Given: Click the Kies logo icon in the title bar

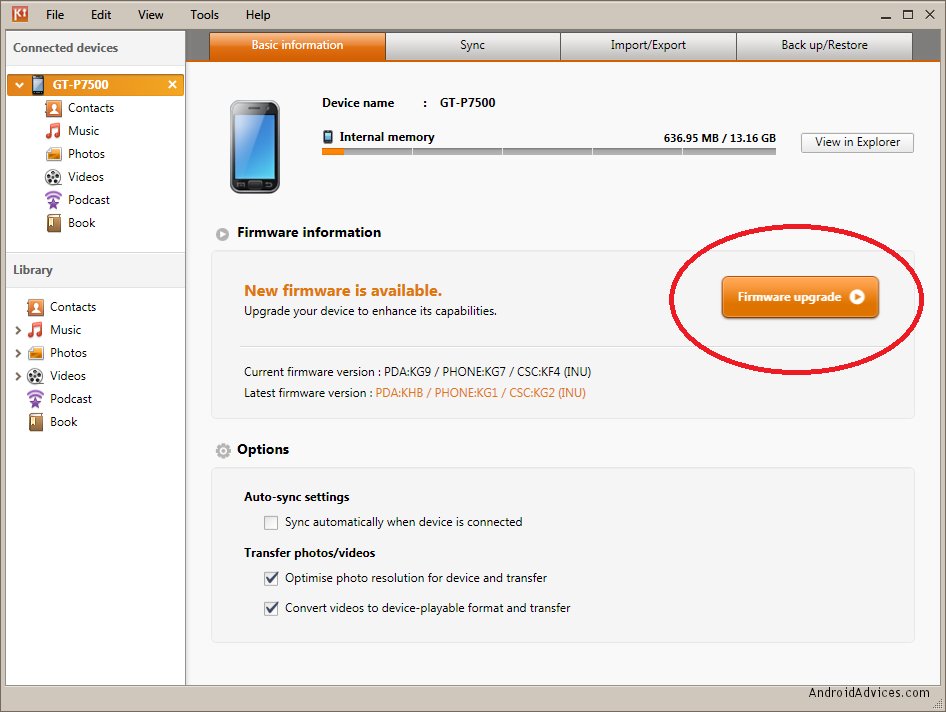Looking at the screenshot, I should pyautogui.click(x=19, y=15).
